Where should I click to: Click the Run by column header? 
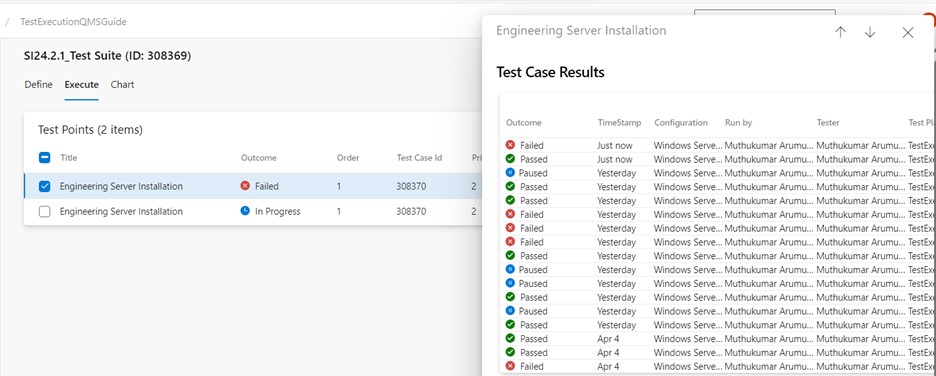738,123
